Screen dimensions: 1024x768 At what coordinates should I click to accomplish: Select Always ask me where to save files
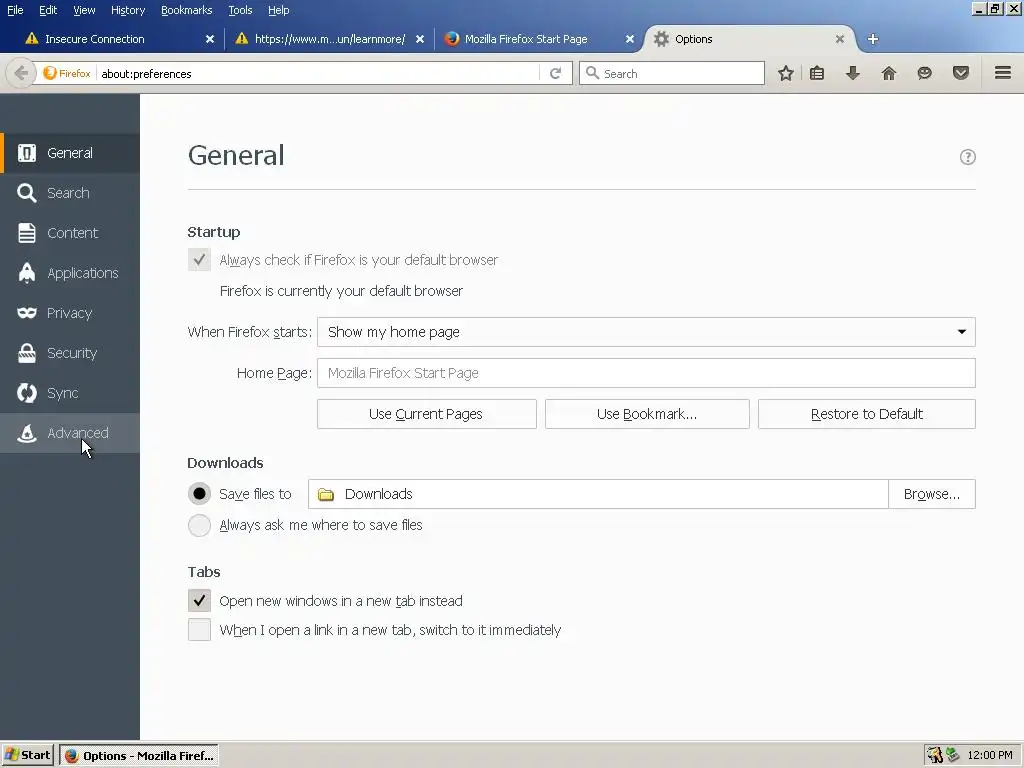[x=199, y=525]
